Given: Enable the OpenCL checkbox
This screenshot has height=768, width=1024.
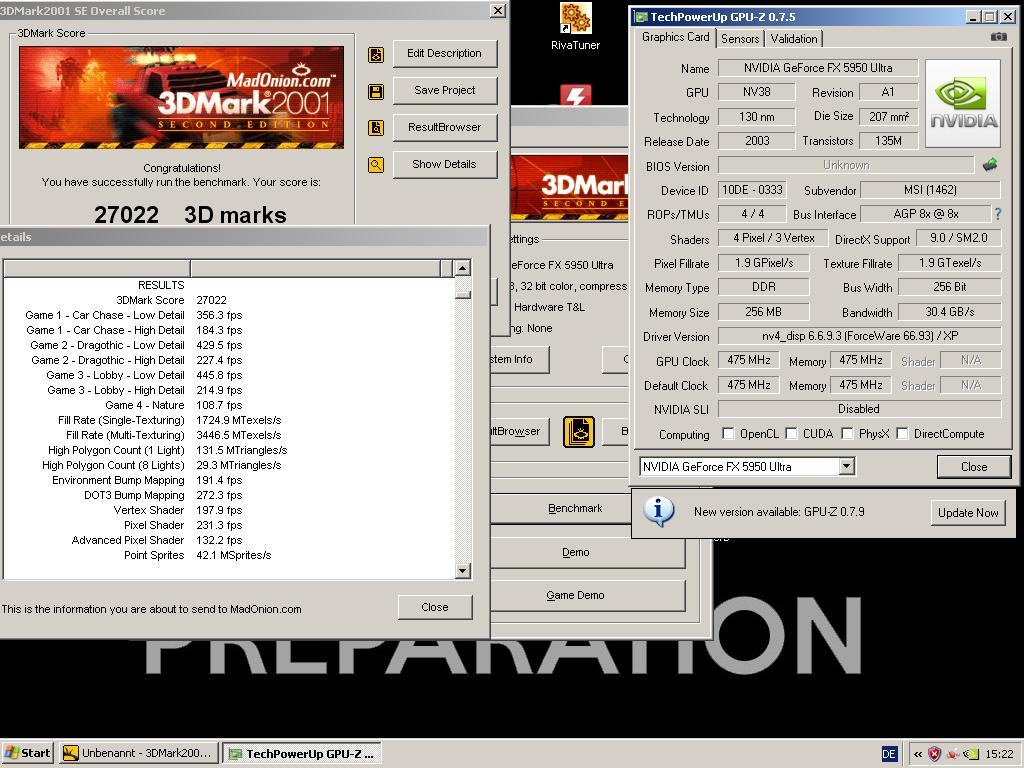Looking at the screenshot, I should (x=728, y=434).
